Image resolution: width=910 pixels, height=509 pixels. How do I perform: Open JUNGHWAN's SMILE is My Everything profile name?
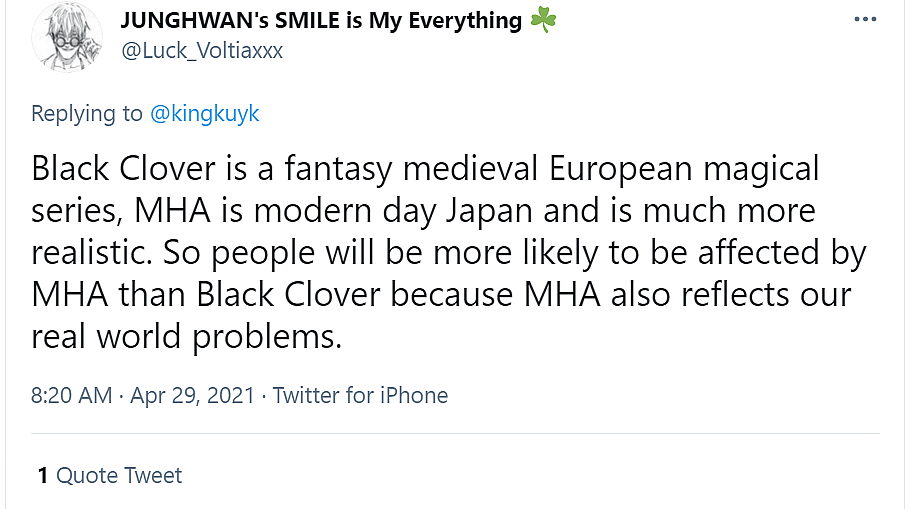[321, 20]
